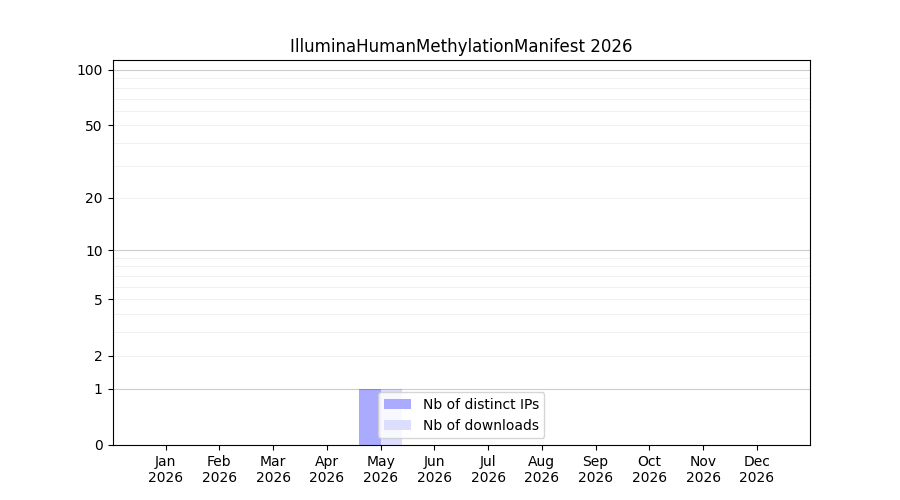Click the May 2026 x-axis label
The height and width of the screenshot is (500, 900).
pos(381,469)
